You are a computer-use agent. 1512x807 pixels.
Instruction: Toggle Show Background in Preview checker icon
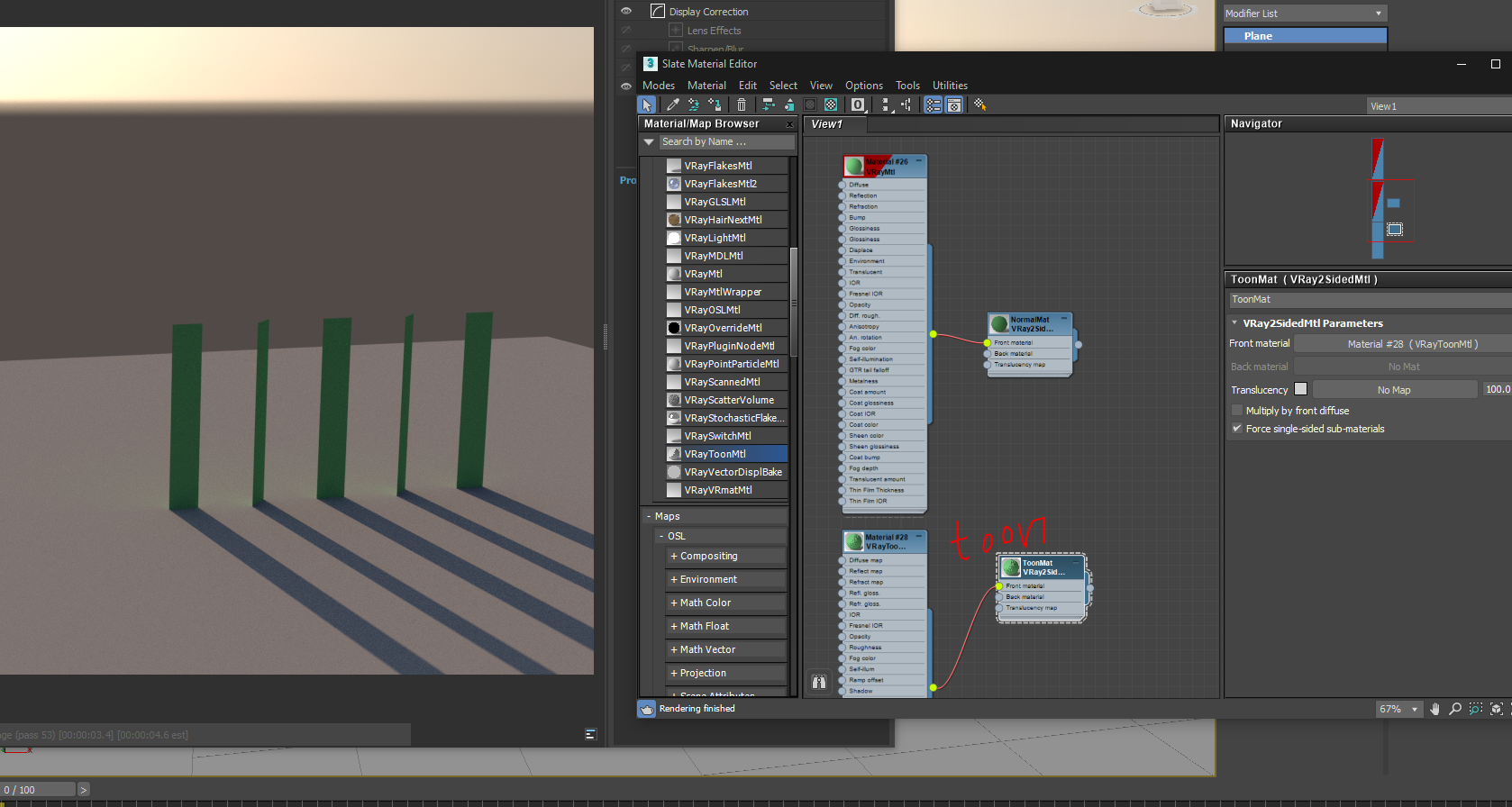click(831, 105)
